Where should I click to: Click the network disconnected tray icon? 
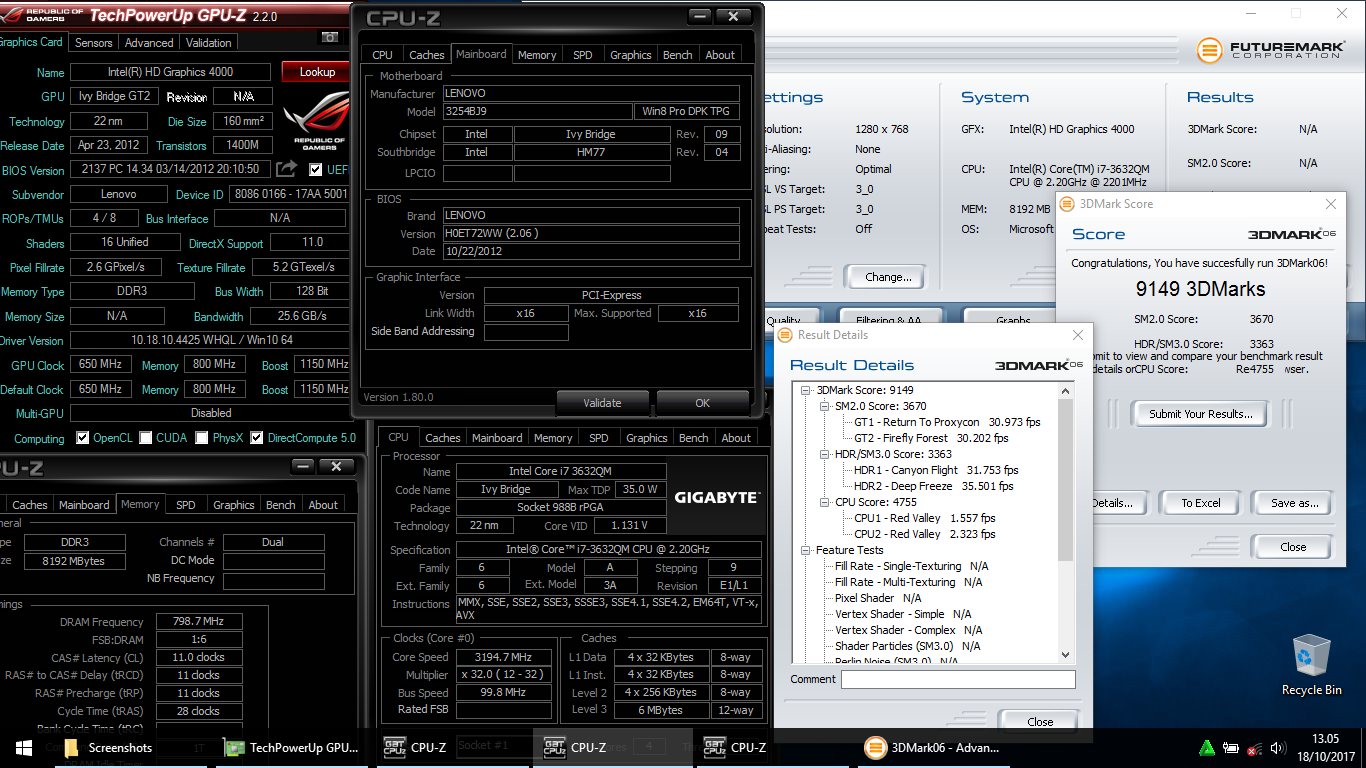pyautogui.click(x=1254, y=748)
